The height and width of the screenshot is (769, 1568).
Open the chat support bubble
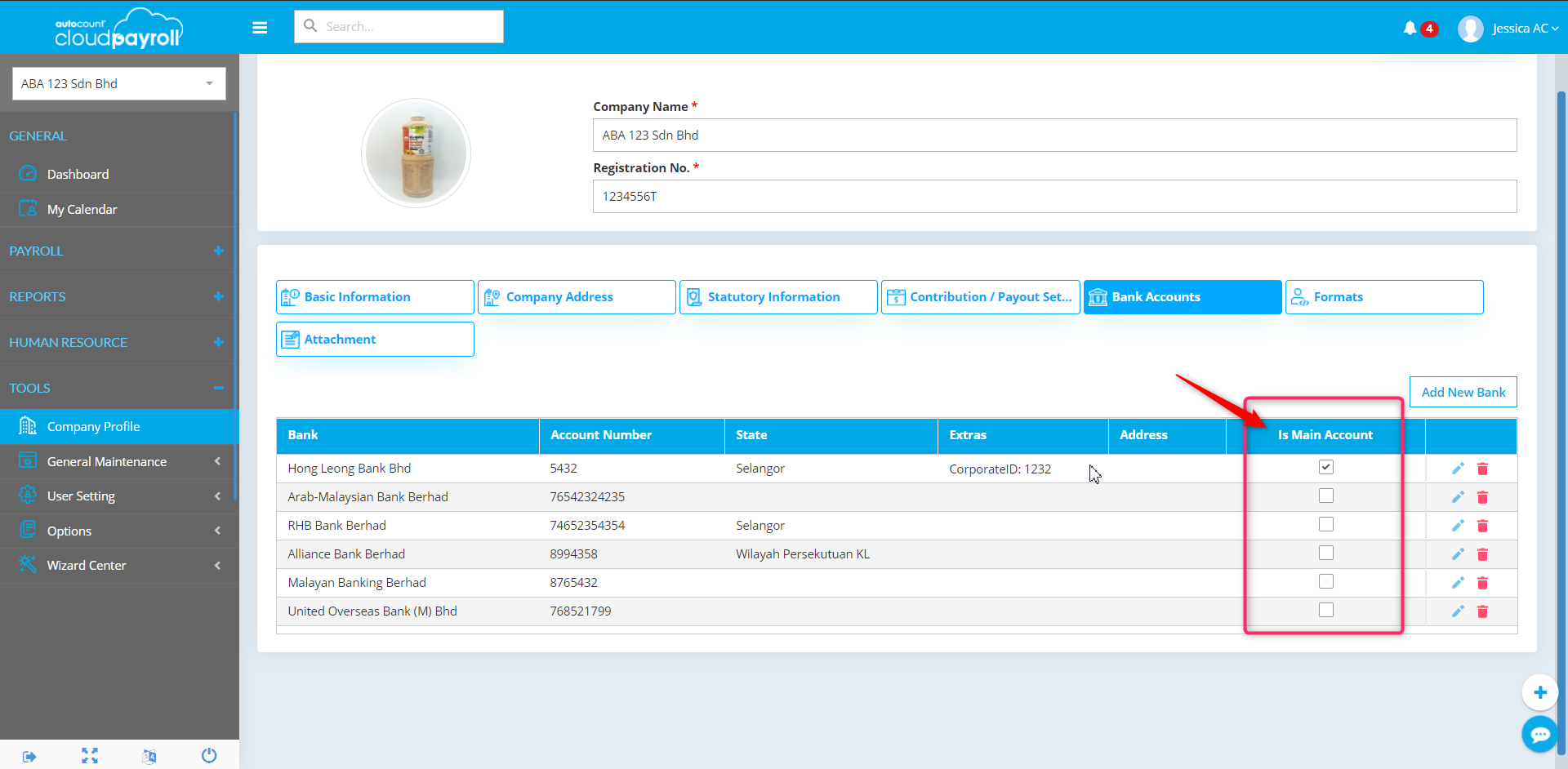point(1539,735)
